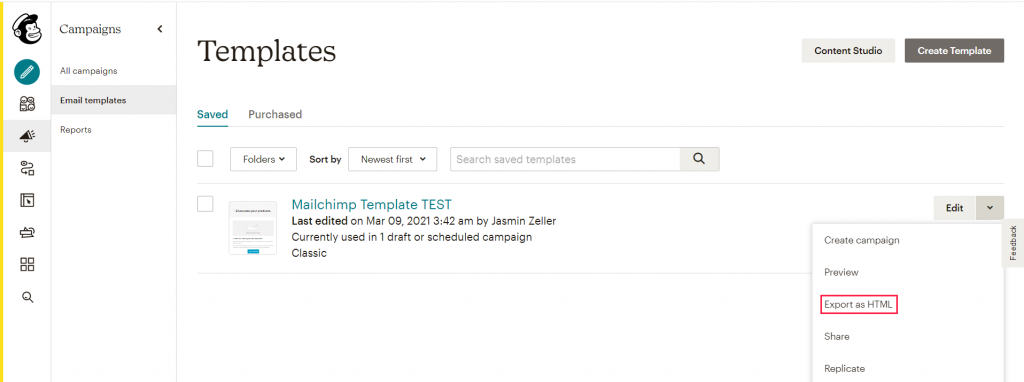Open the Create pencil icon
This screenshot has width=1024, height=382.
click(27, 72)
